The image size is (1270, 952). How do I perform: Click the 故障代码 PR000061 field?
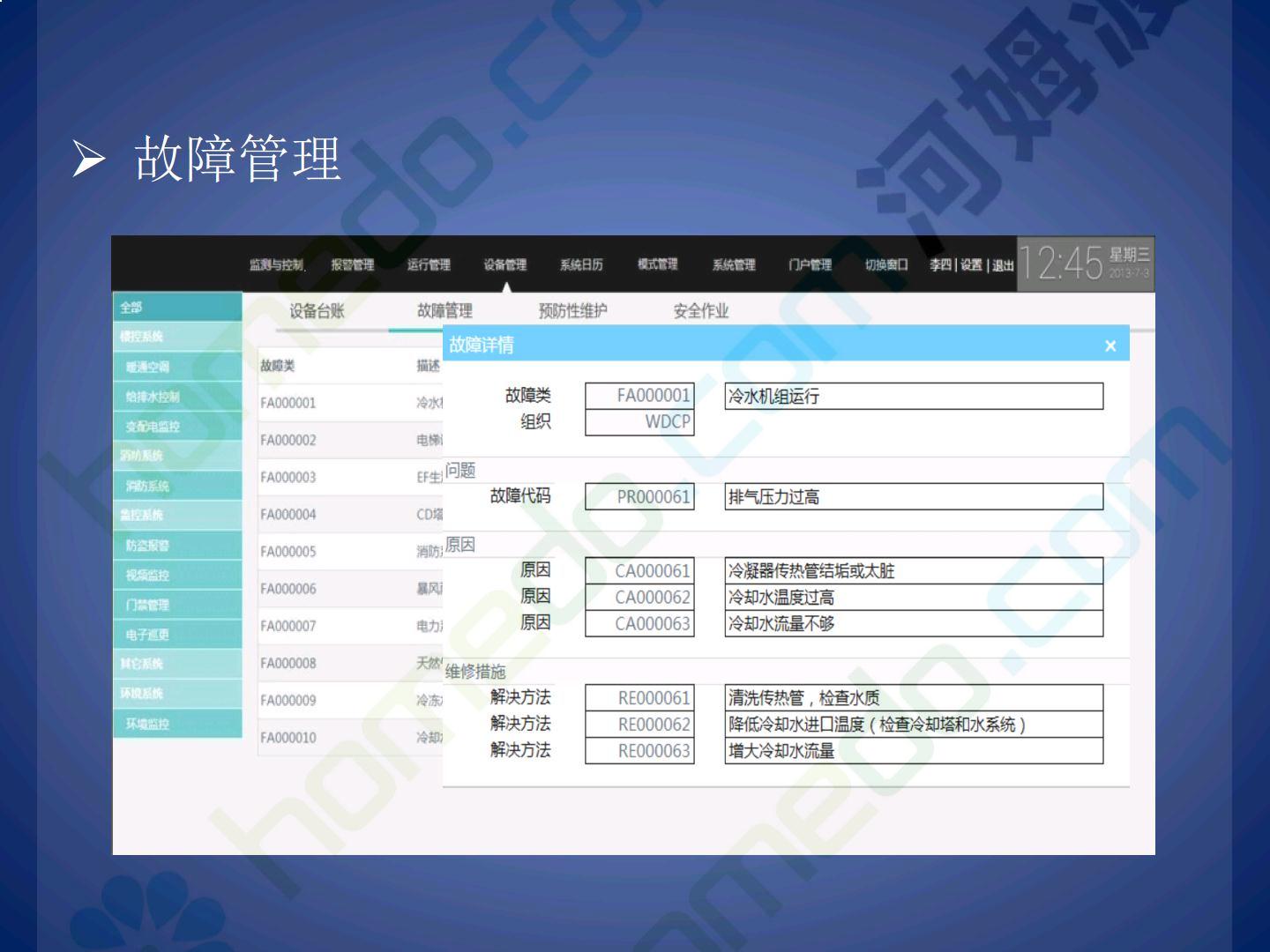pos(639,497)
